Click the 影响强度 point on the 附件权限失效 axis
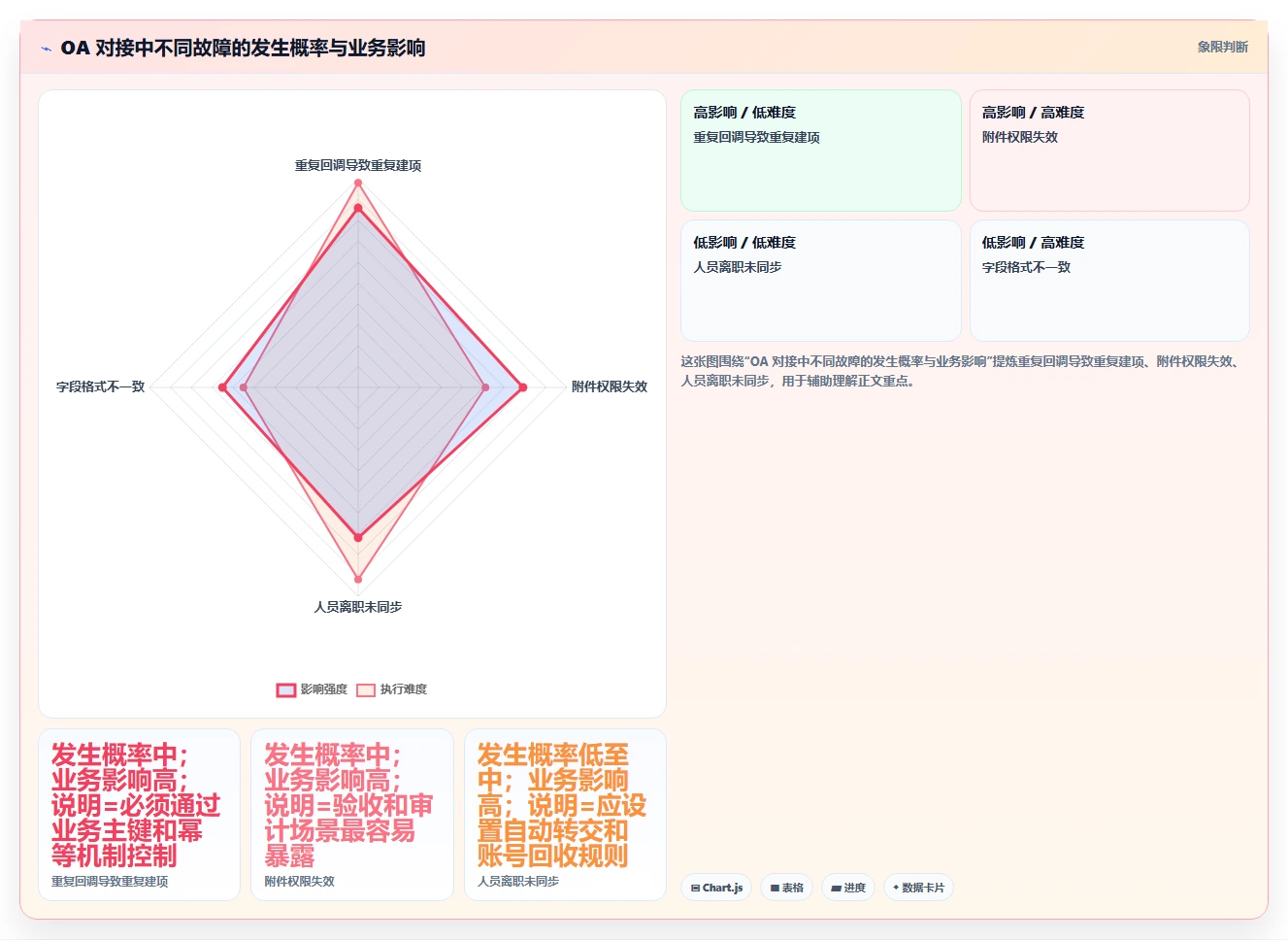 click(522, 387)
